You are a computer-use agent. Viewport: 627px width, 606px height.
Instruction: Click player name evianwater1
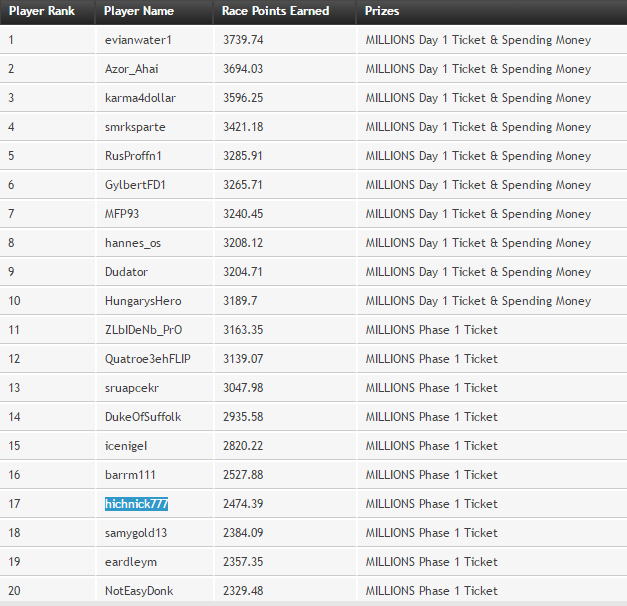(138, 40)
